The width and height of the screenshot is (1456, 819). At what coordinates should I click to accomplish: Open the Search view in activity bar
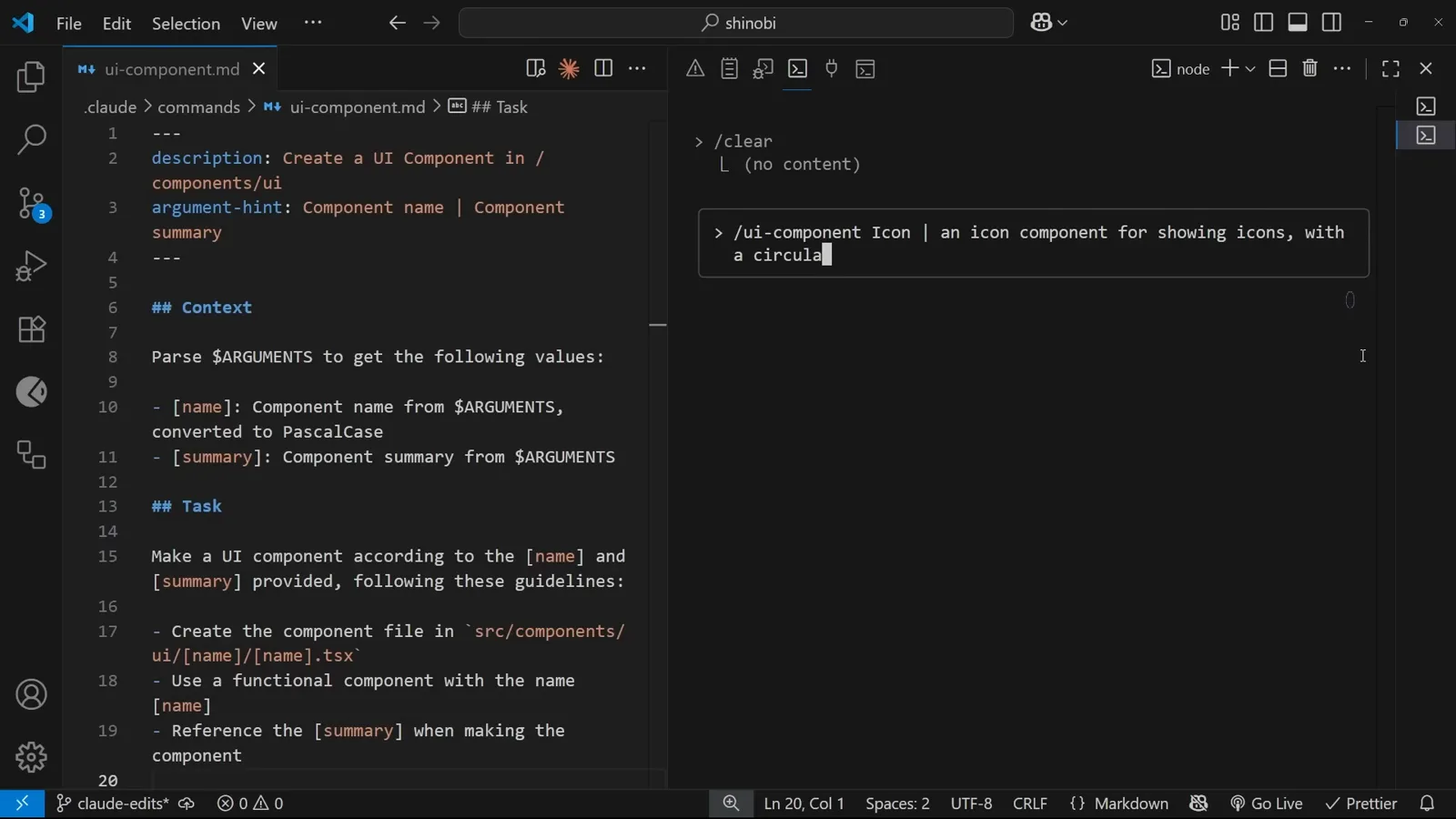(31, 140)
